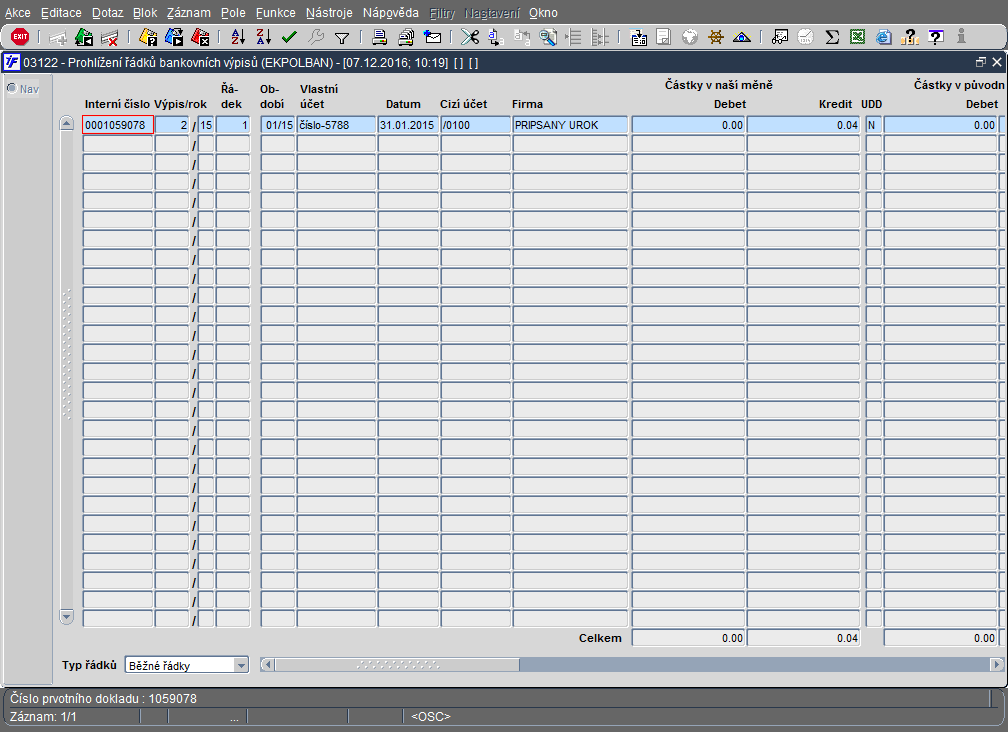Click the green checkmark icon
Image resolution: width=1008 pixels, height=732 pixels.
pos(289,37)
